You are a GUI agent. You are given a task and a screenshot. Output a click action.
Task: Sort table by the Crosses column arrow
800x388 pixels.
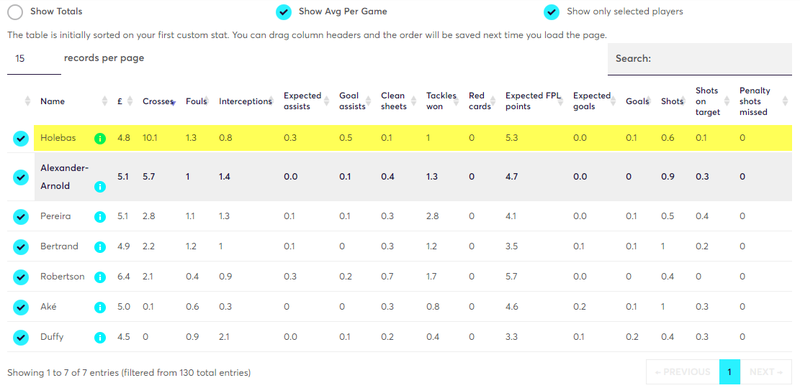pyautogui.click(x=173, y=102)
